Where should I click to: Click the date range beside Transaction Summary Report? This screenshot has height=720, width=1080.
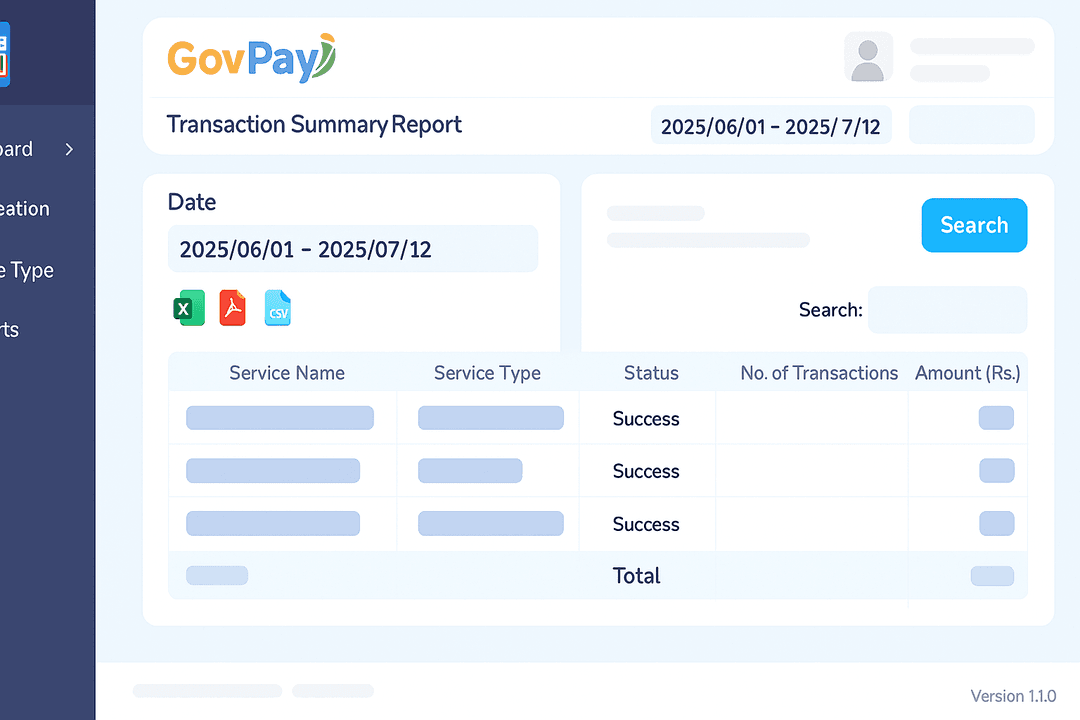tap(770, 126)
